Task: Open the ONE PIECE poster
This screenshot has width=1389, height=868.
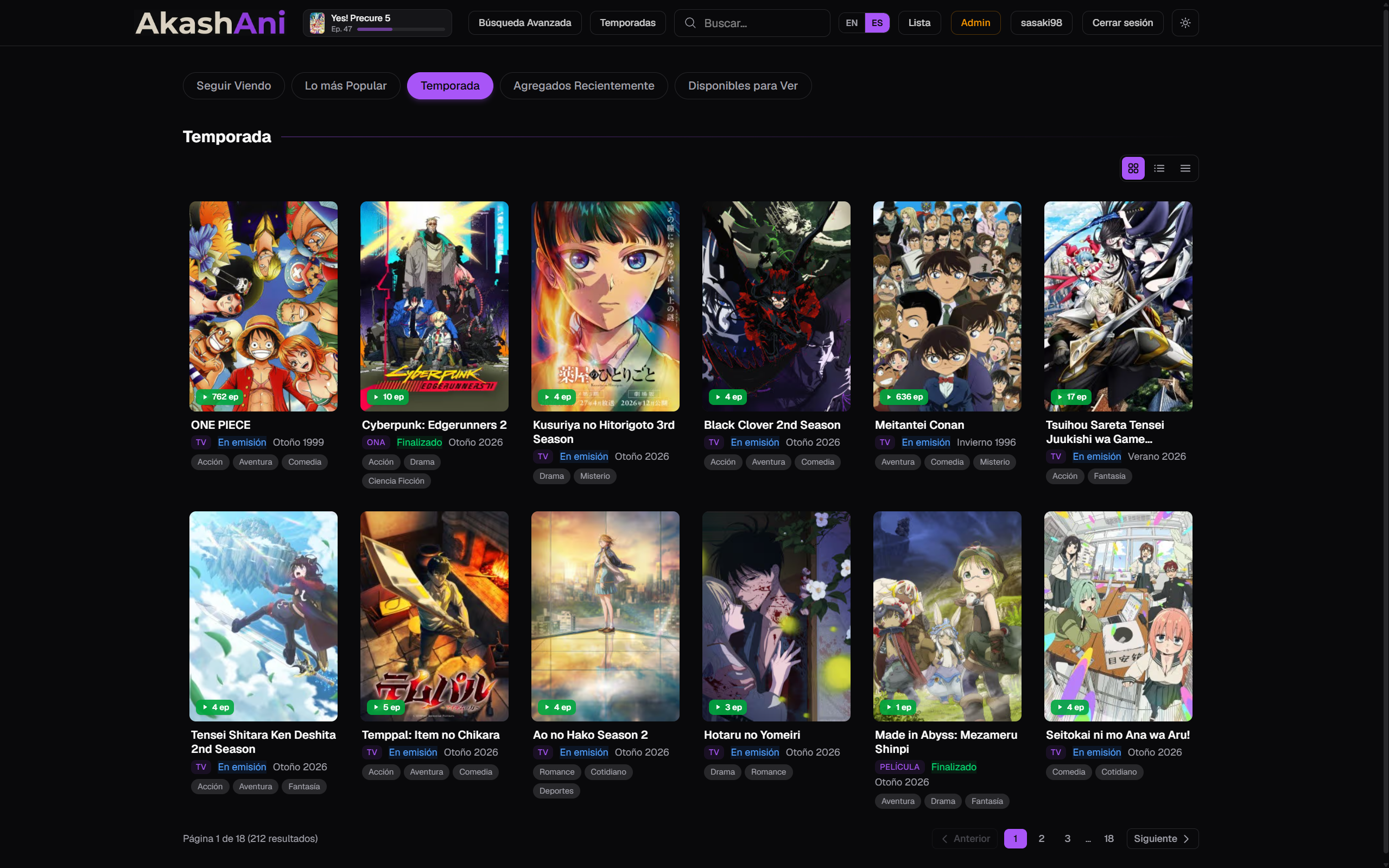Action: 263,306
